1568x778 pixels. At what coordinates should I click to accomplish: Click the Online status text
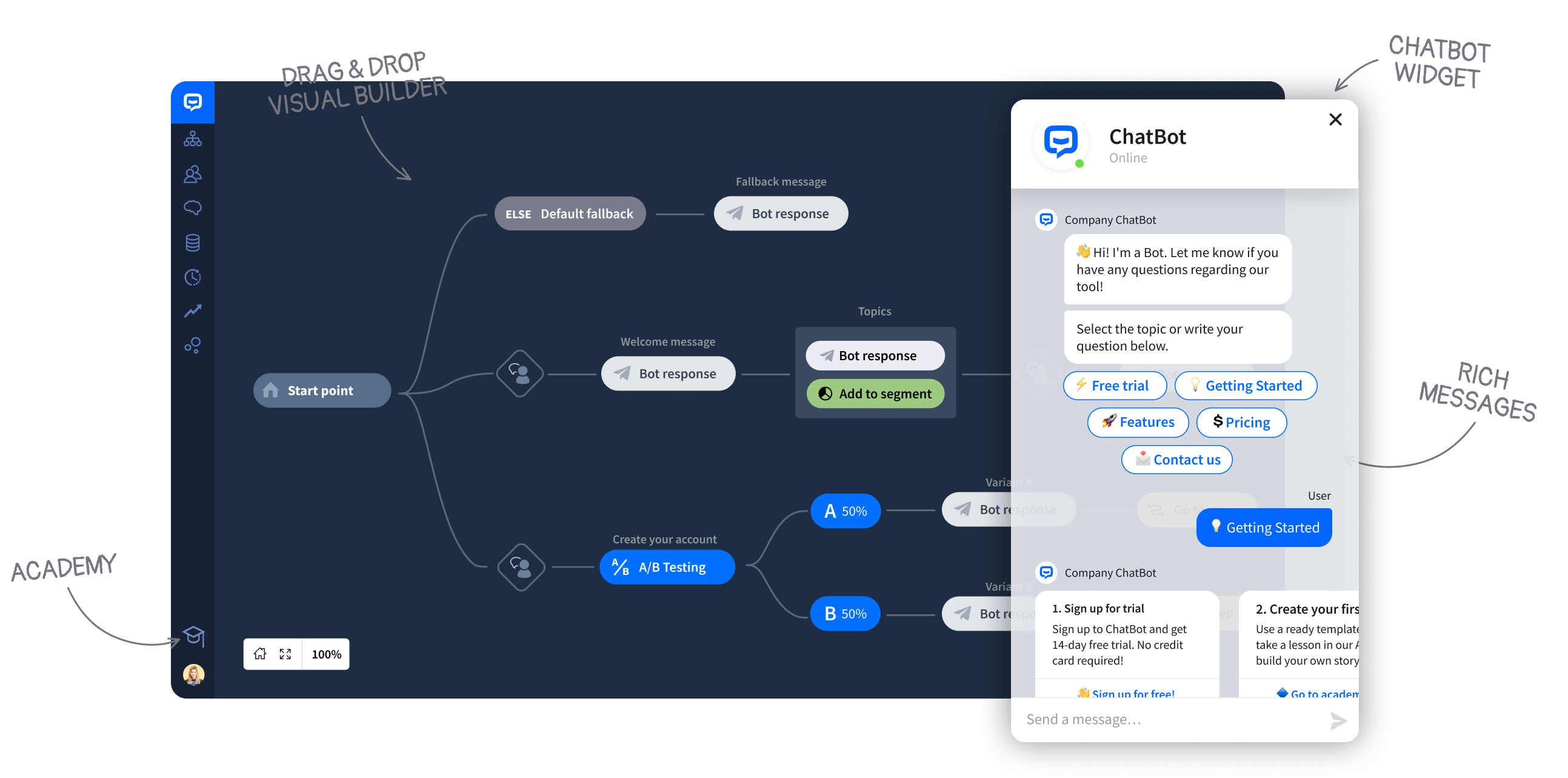click(1127, 158)
